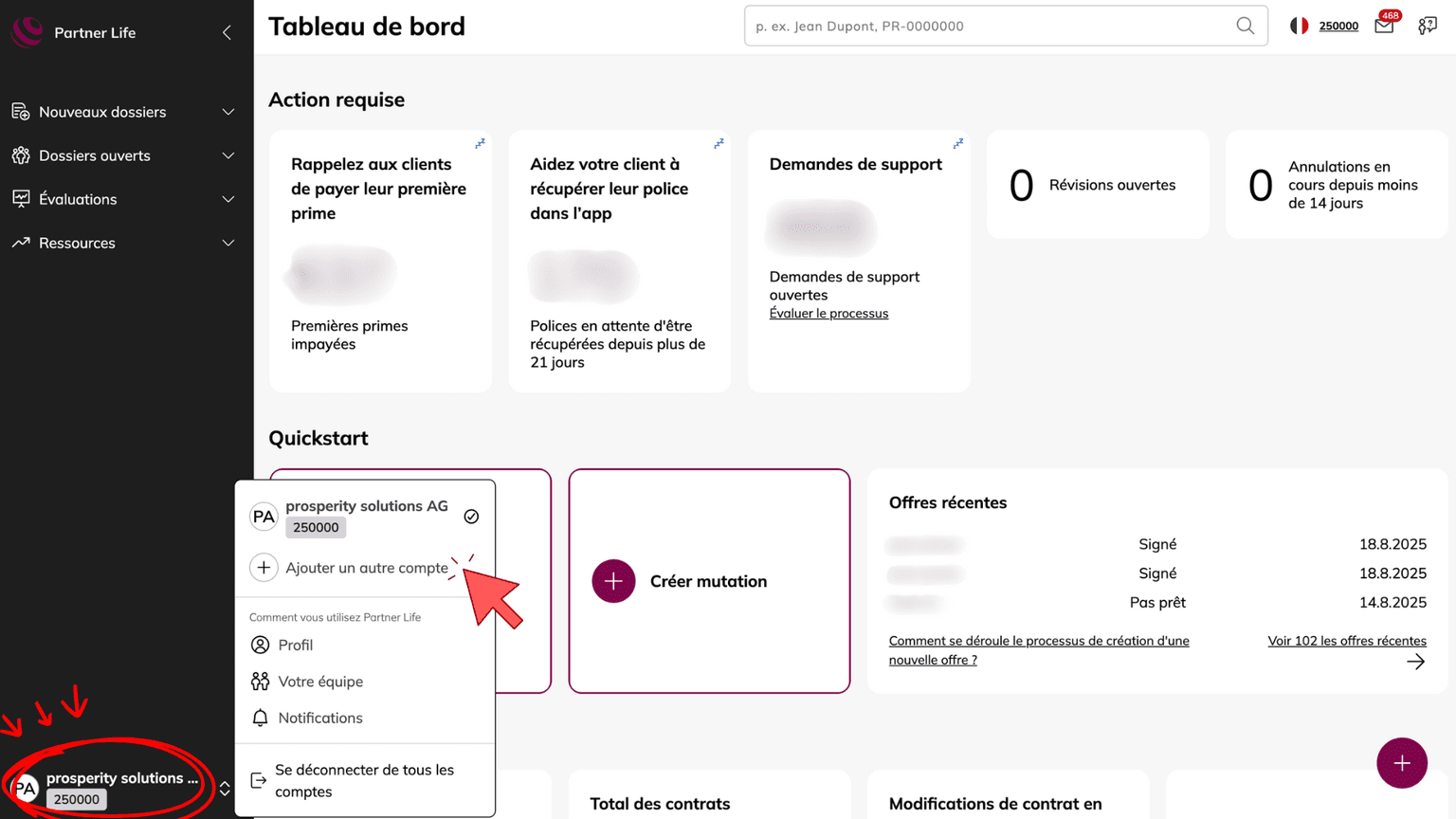This screenshot has height=819, width=1456.
Task: Click the mail inbox icon with 468 badge
Action: coord(1384,26)
